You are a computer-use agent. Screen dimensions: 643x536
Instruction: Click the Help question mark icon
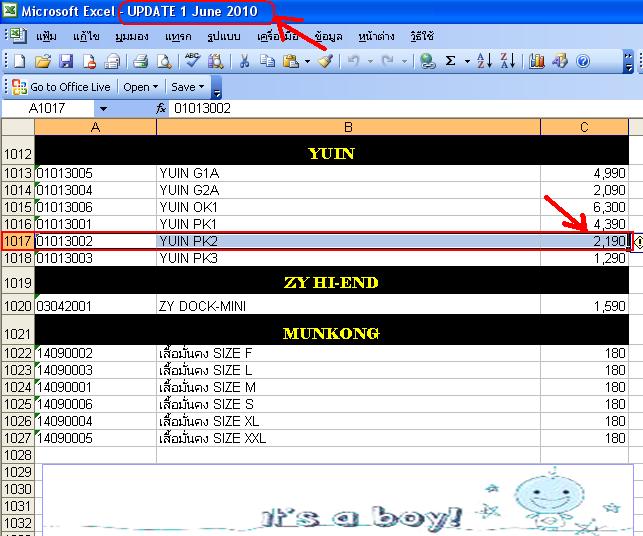click(583, 61)
